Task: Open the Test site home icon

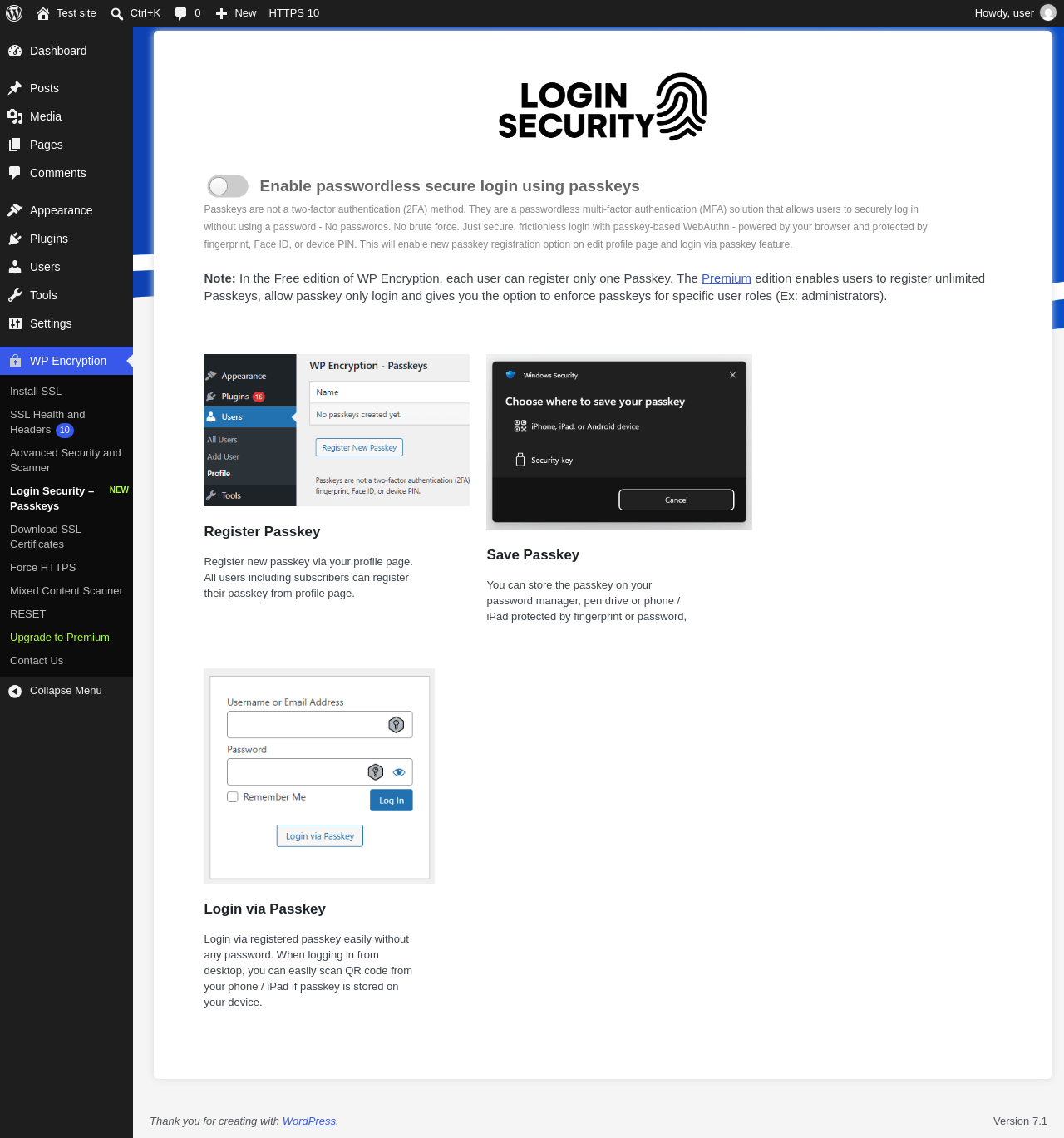Action: (x=43, y=13)
